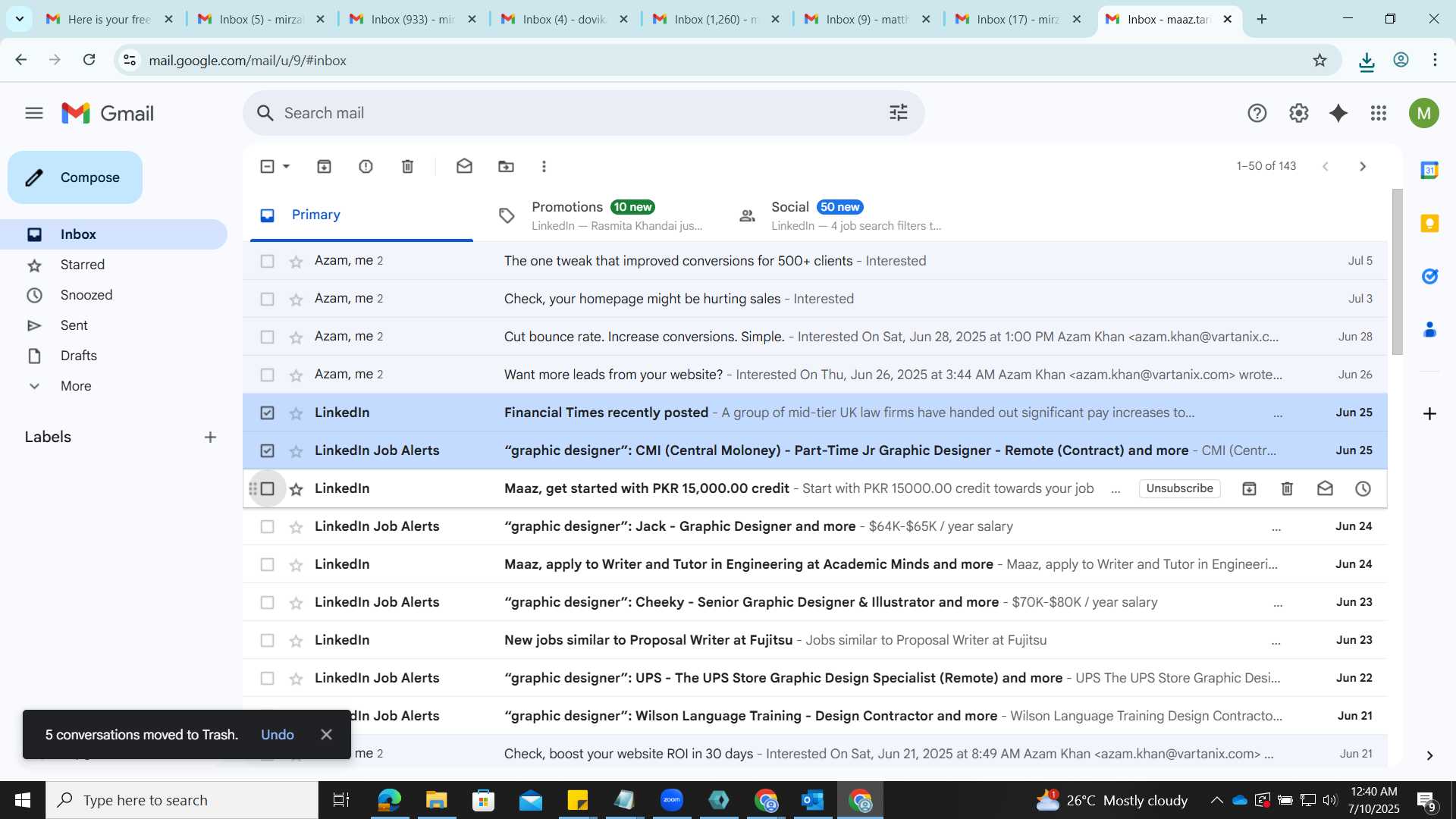Select the Jack Graphic Designer job alert checkbox
The height and width of the screenshot is (819, 1456).
(x=267, y=526)
